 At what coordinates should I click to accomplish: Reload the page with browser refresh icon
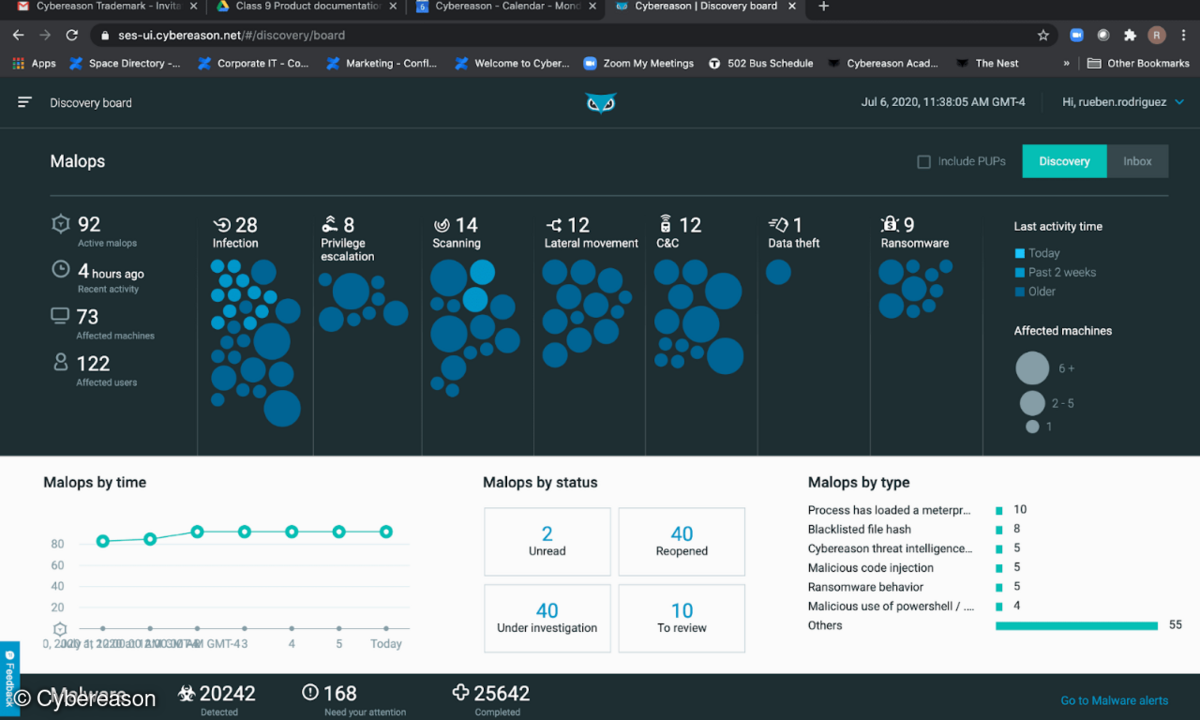pyautogui.click(x=72, y=35)
